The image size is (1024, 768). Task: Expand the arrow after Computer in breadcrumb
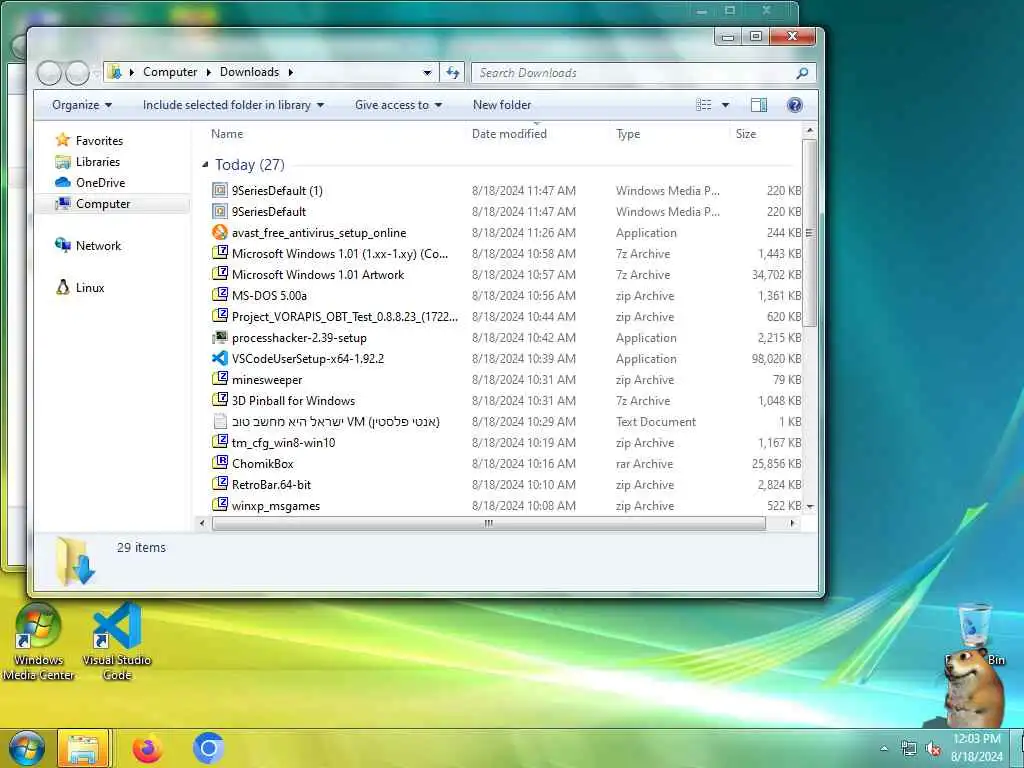208,72
